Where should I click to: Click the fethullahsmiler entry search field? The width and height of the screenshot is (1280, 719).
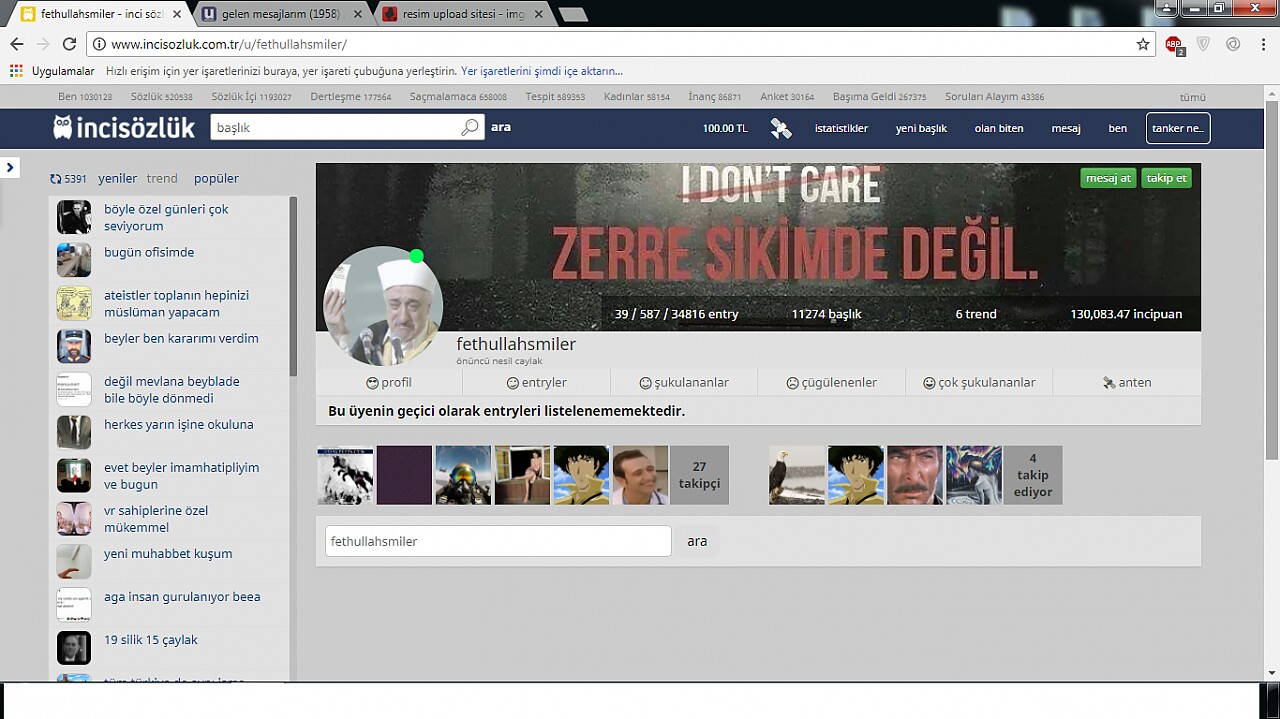[498, 541]
